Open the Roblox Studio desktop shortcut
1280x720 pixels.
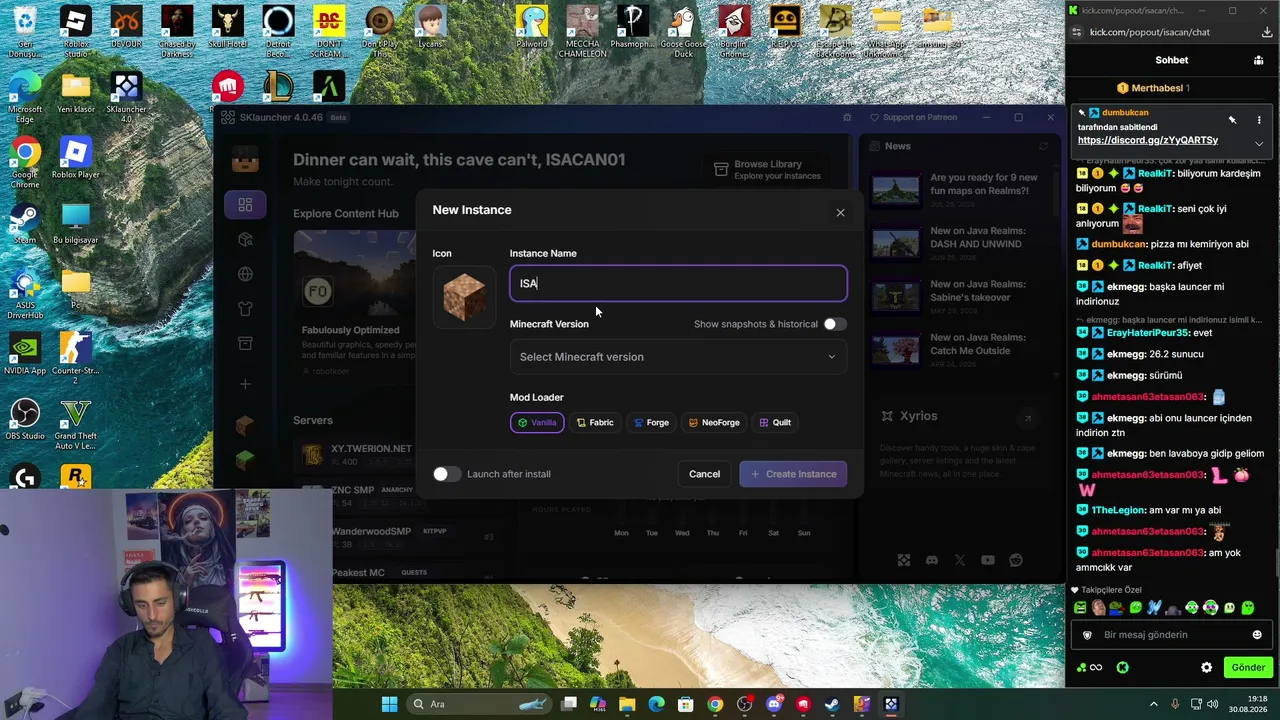76,31
